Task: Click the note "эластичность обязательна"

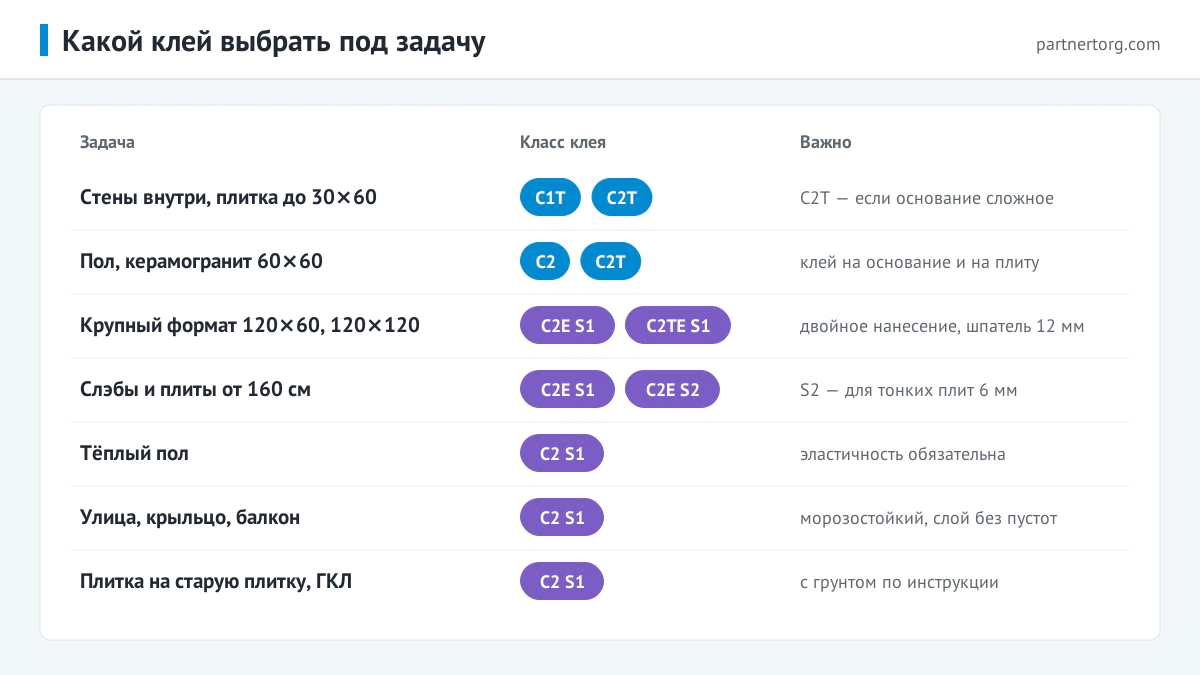Action: click(903, 454)
